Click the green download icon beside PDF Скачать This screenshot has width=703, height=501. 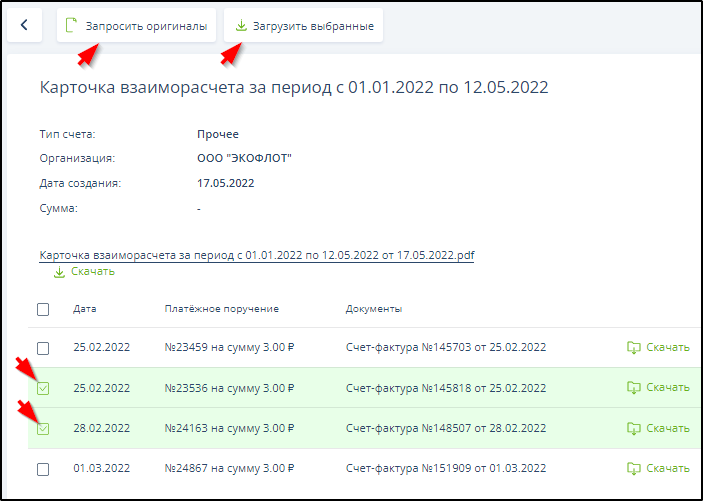coord(58,272)
